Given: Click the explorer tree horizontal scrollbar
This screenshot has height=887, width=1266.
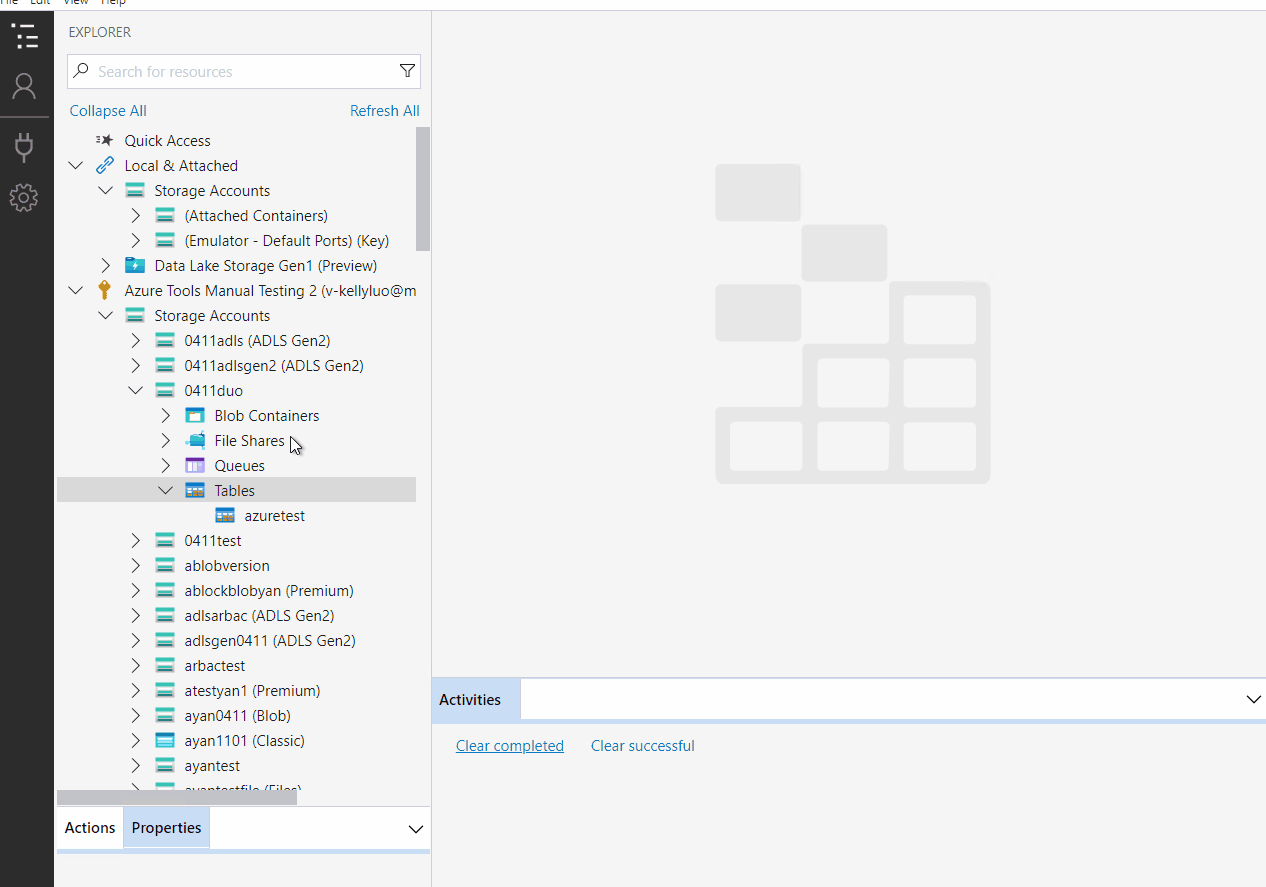Looking at the screenshot, I should tap(177, 798).
